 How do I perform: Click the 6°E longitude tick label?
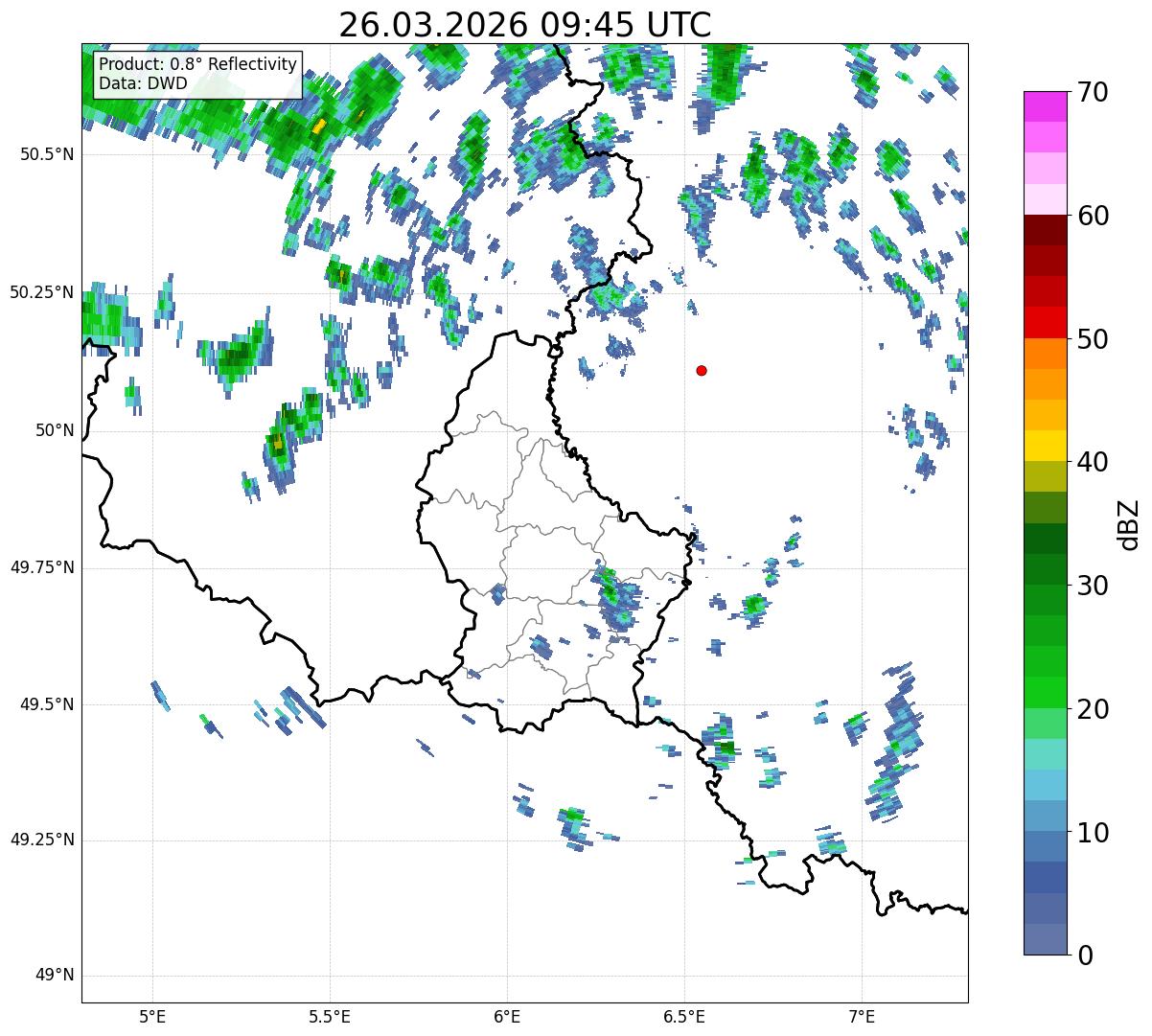point(507,1016)
